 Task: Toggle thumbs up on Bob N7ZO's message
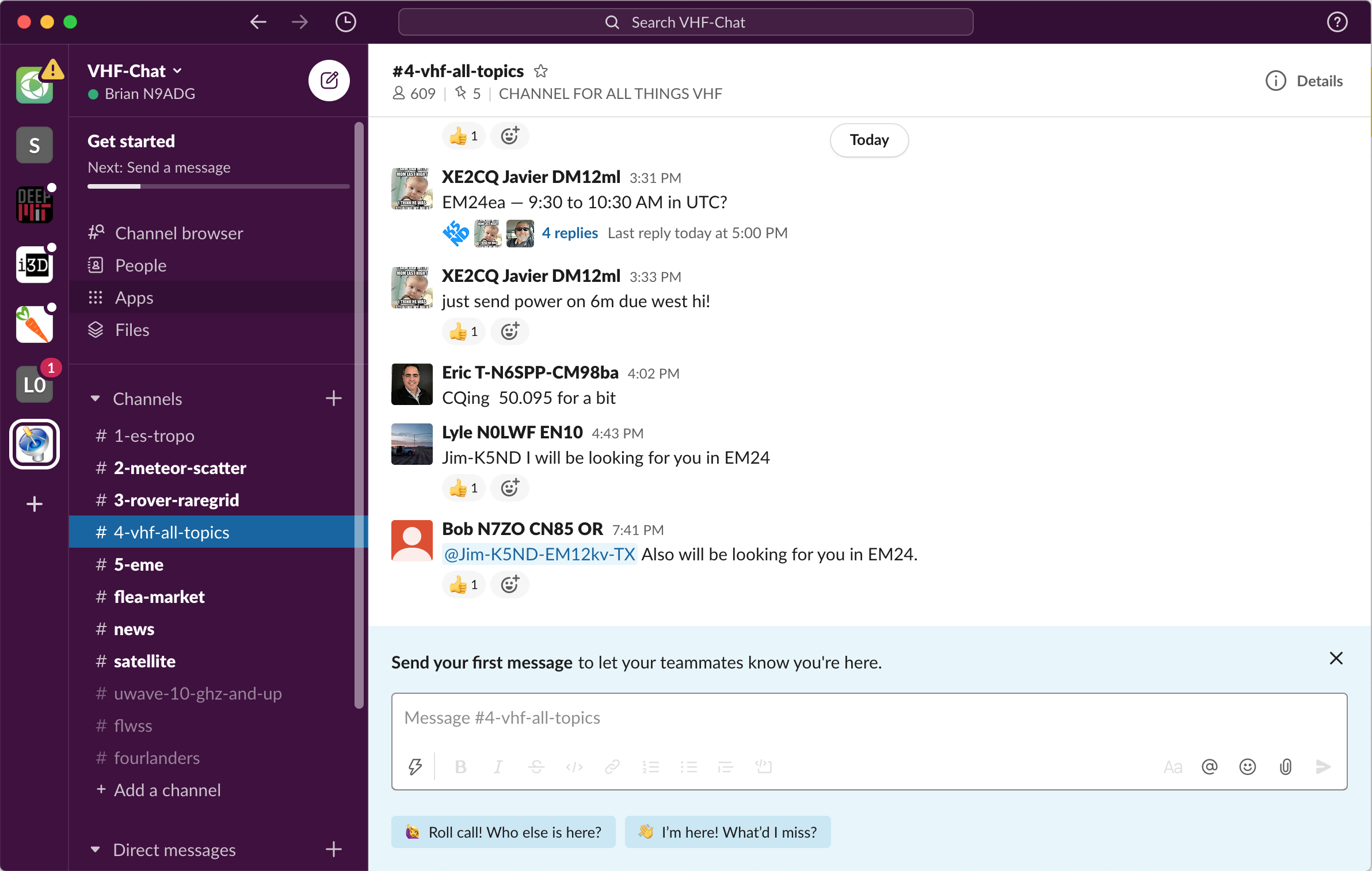pyautogui.click(x=463, y=585)
